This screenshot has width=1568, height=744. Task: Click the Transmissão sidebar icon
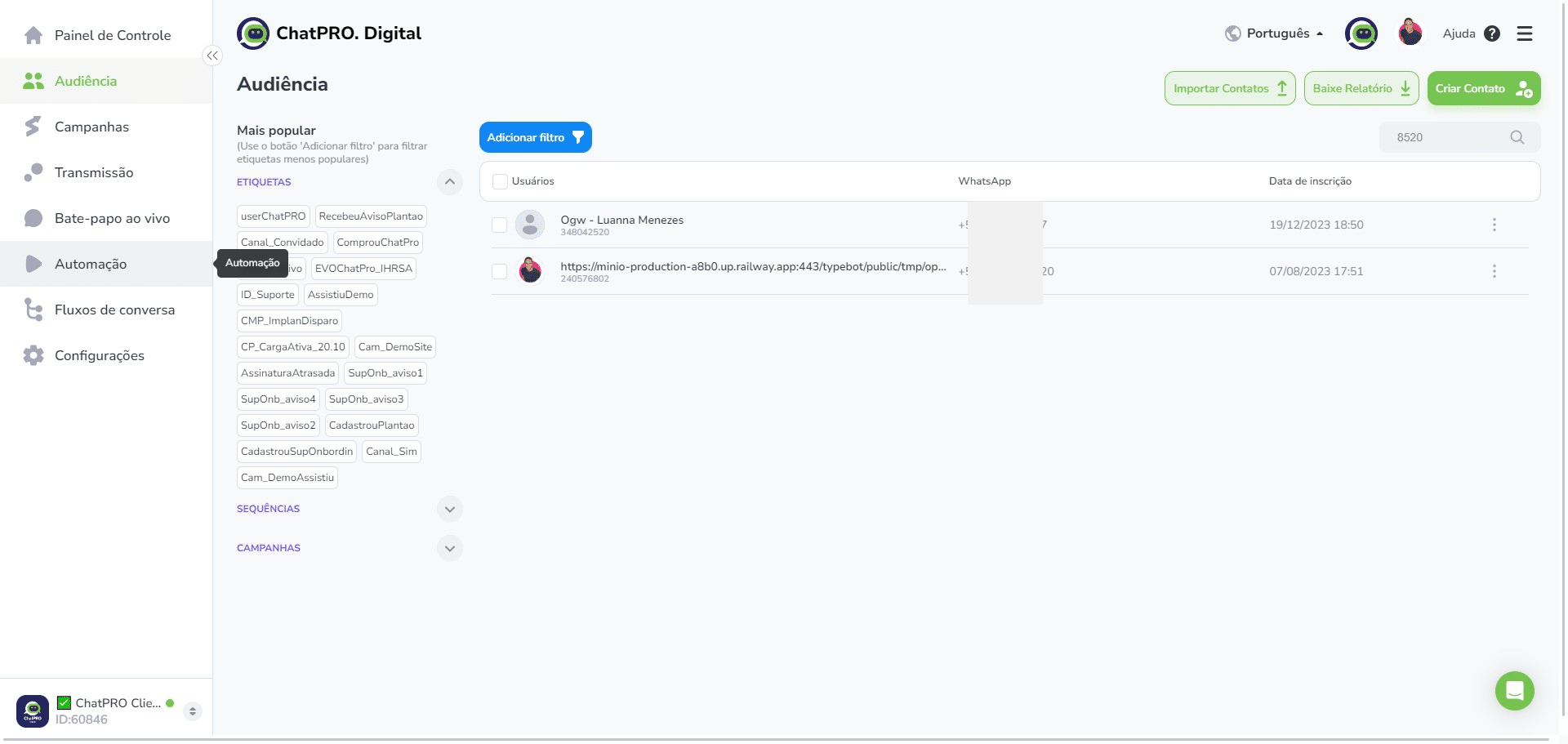coord(33,172)
